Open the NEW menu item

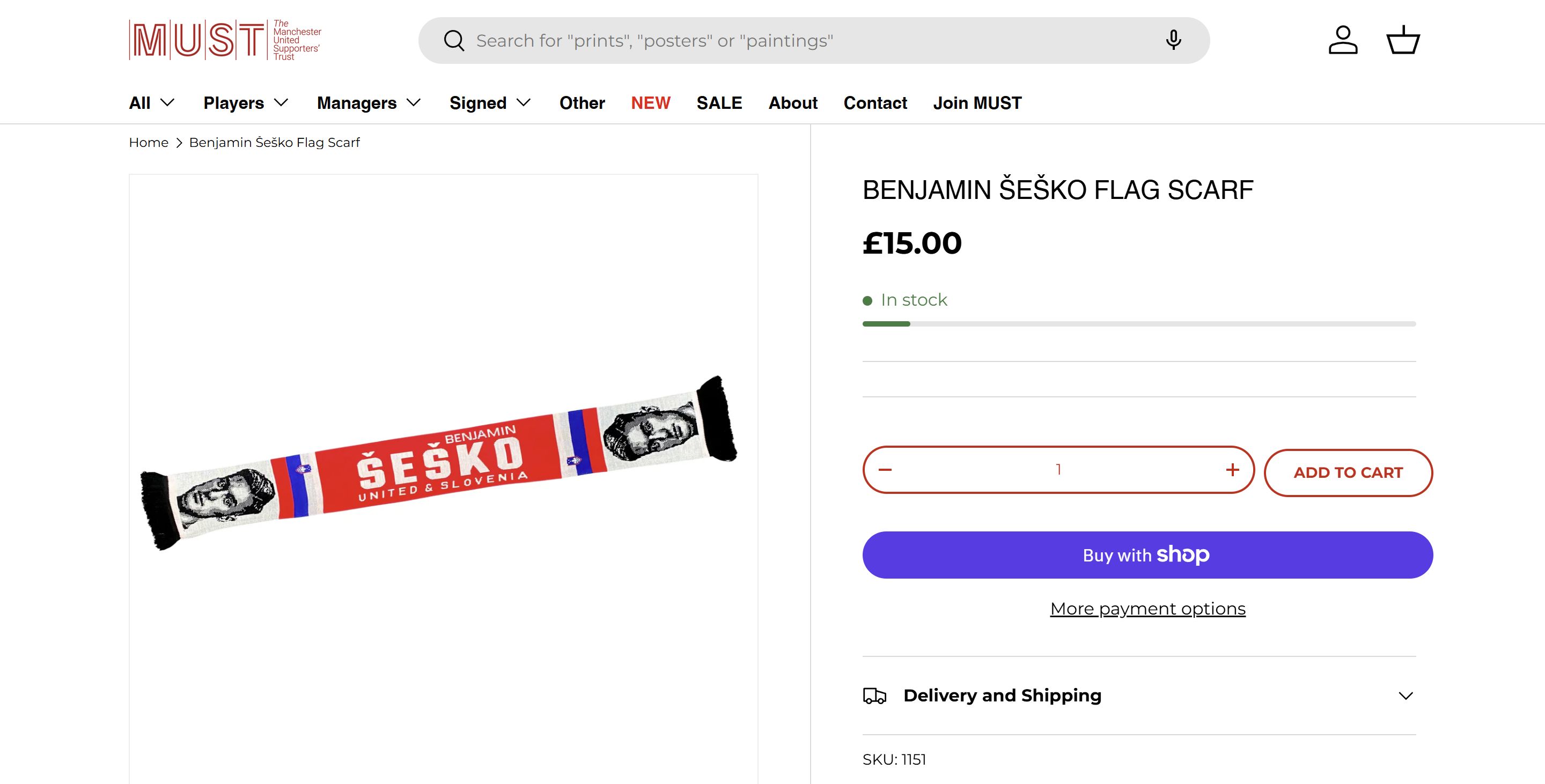pos(650,103)
